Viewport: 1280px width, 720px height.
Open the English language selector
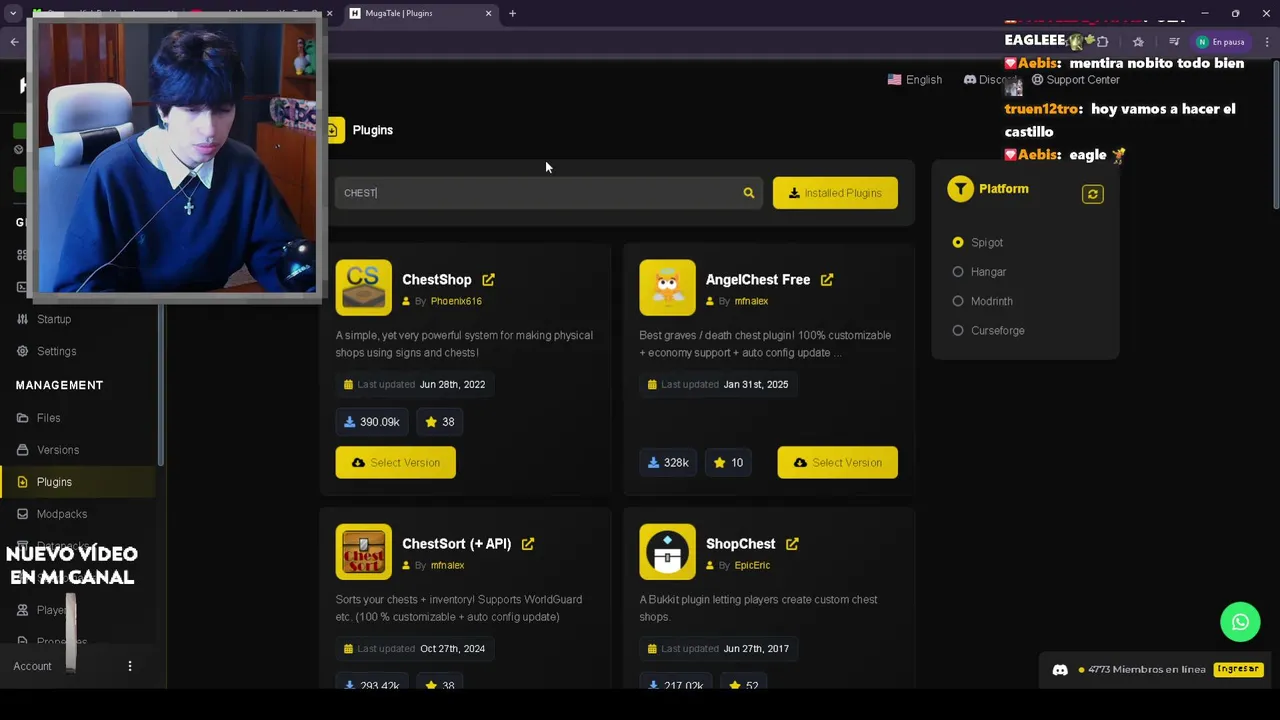(915, 80)
